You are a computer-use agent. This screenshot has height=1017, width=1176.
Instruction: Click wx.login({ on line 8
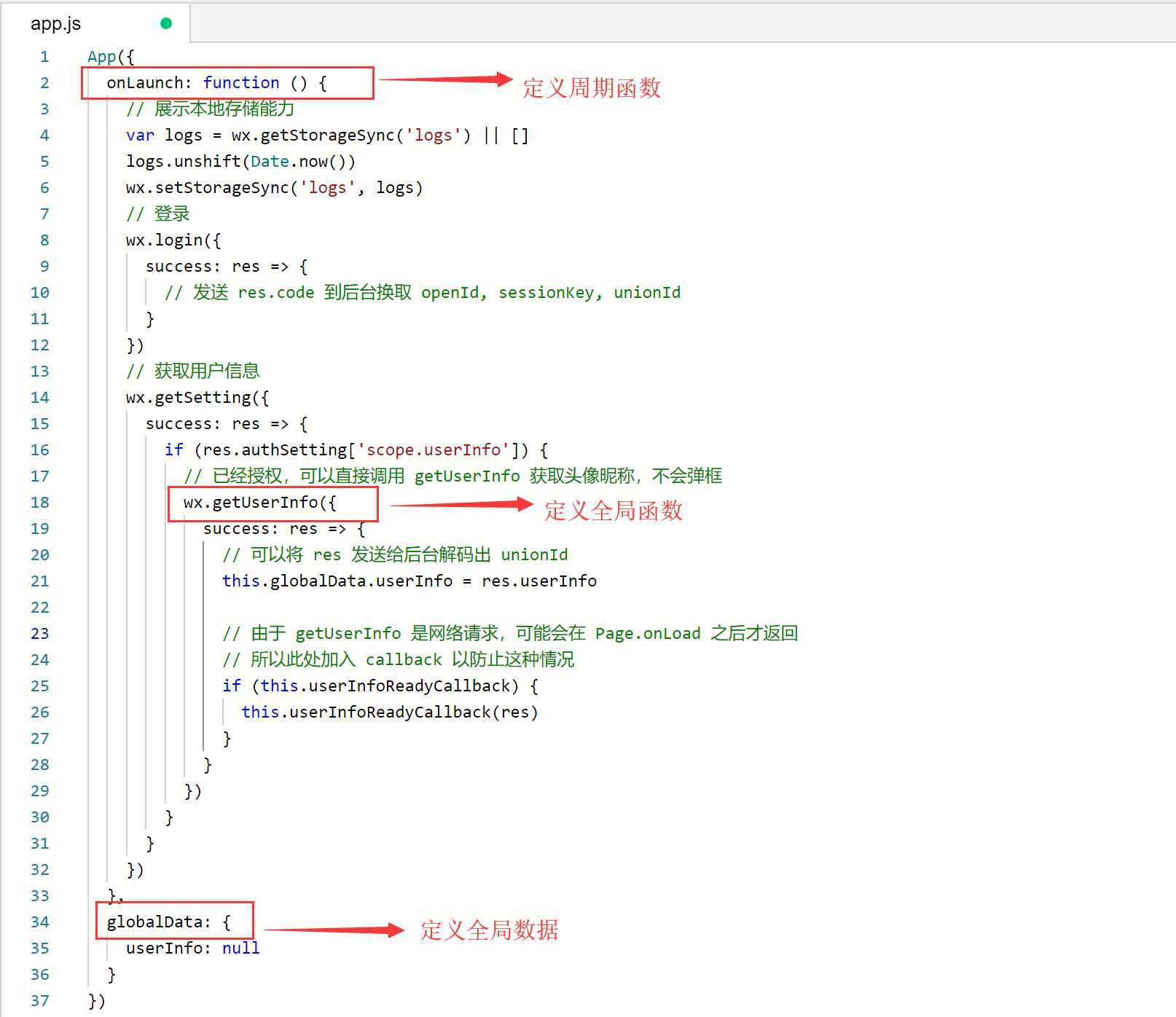point(173,240)
